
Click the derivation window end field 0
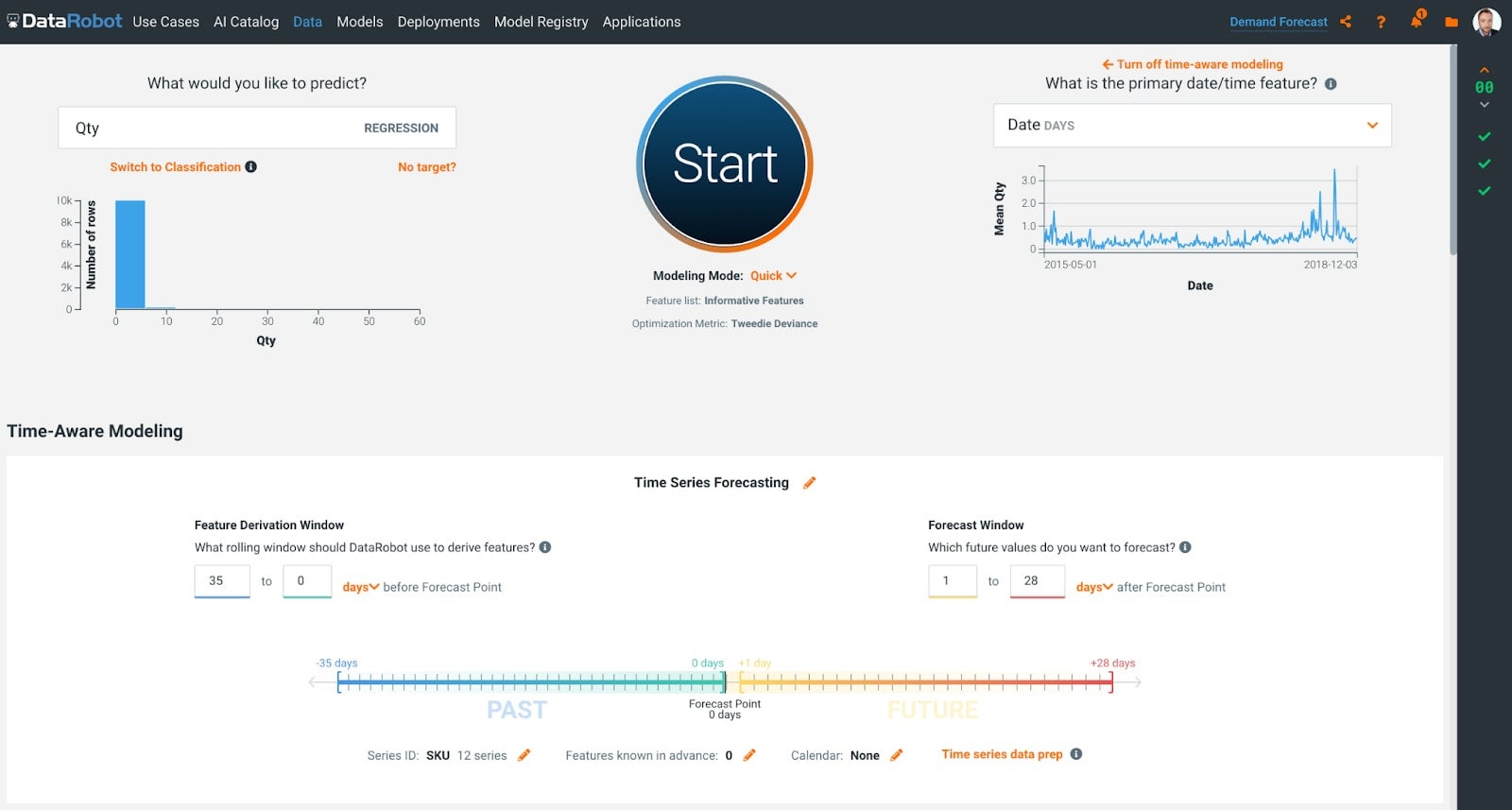pyautogui.click(x=307, y=581)
